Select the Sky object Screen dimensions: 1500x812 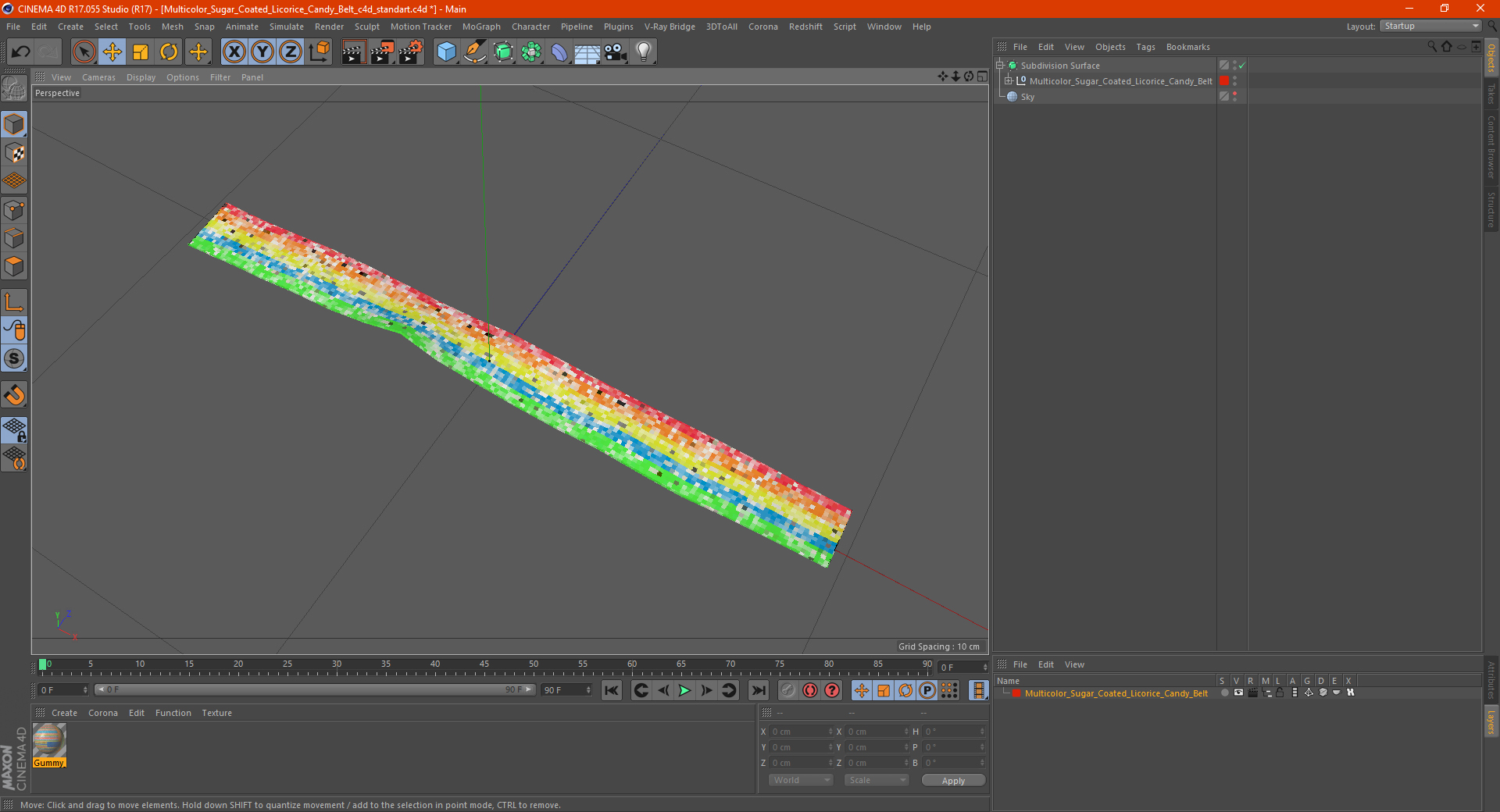(1027, 97)
